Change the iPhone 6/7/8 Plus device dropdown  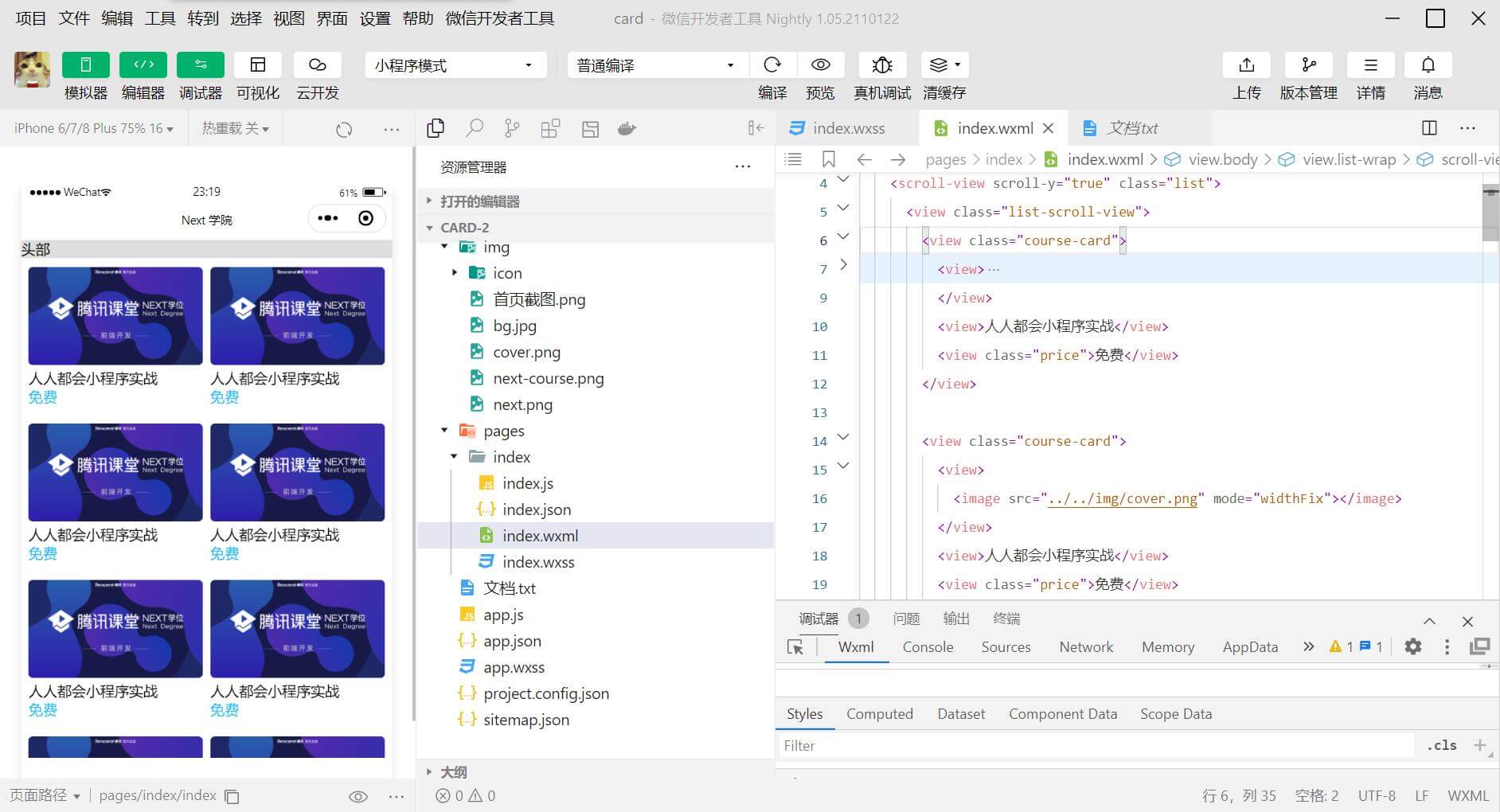point(94,128)
